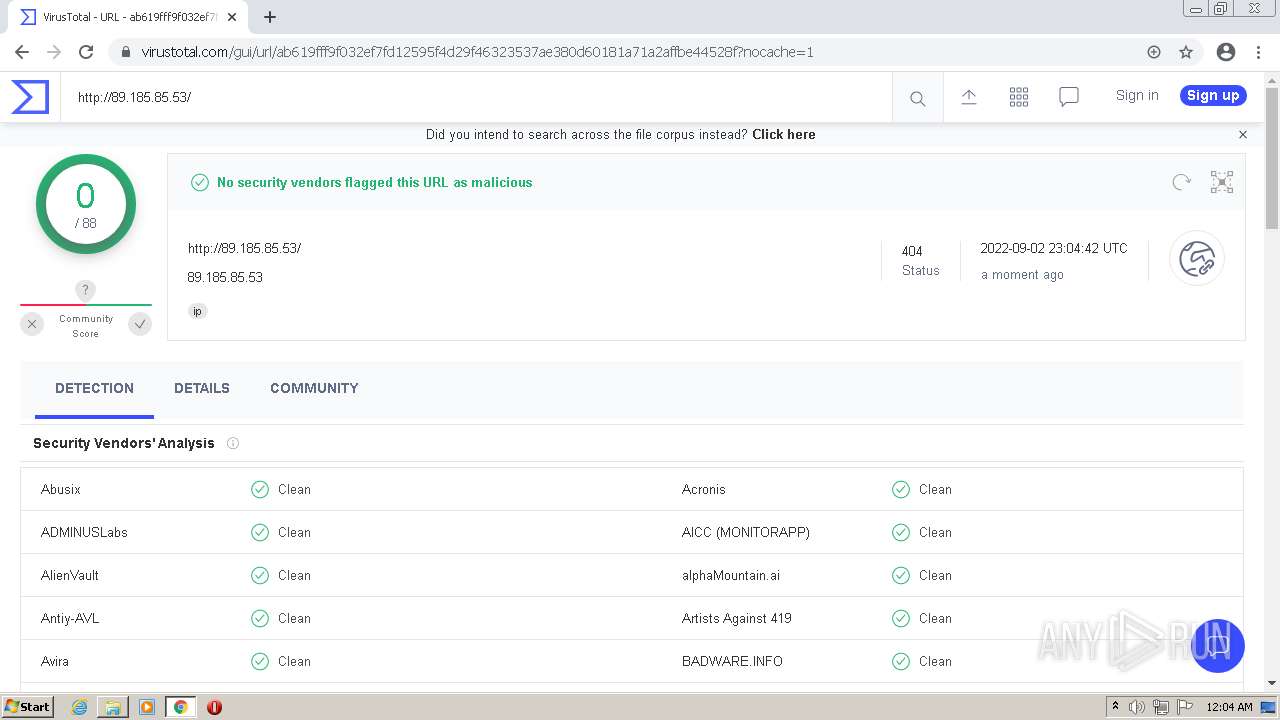1280x720 pixels.
Task: Select the VirusTotal - URL browser tab
Action: click(x=130, y=17)
